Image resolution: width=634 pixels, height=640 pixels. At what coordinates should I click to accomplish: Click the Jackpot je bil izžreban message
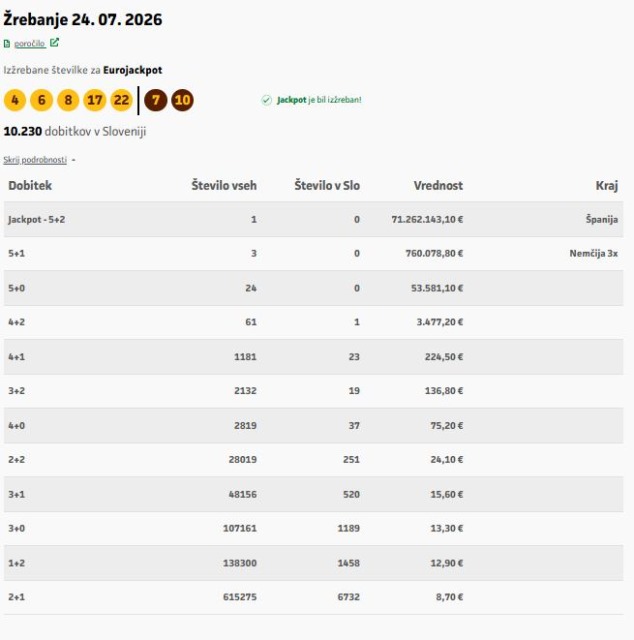[x=319, y=100]
